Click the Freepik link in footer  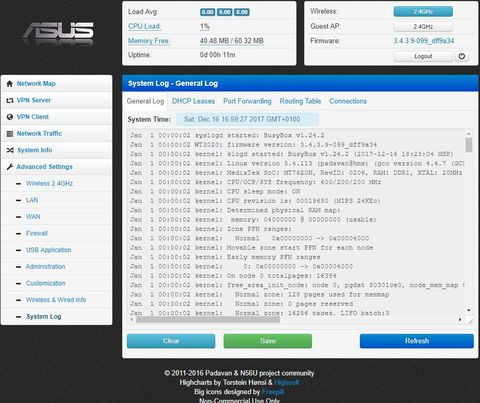273,392
